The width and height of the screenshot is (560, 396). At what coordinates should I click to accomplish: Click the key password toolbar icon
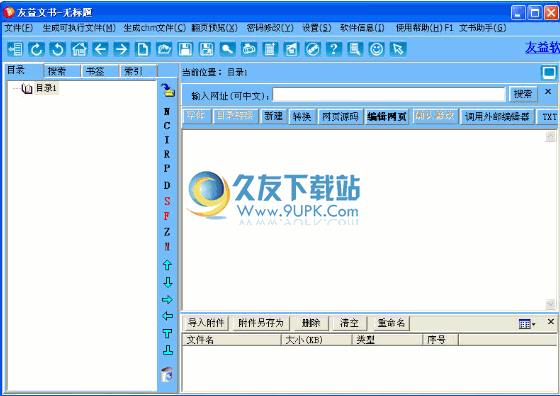228,49
